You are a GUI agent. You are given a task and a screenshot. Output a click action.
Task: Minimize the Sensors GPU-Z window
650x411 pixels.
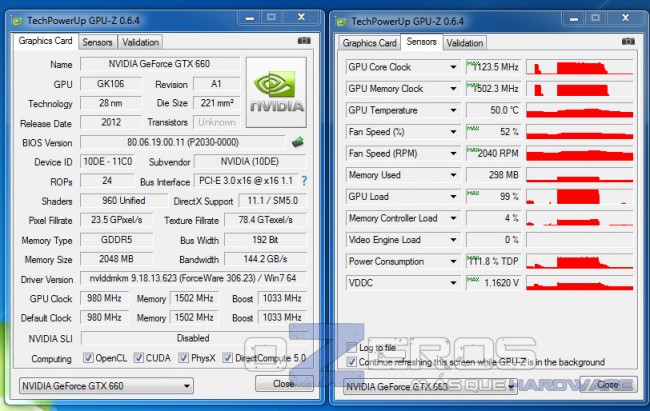[574, 18]
